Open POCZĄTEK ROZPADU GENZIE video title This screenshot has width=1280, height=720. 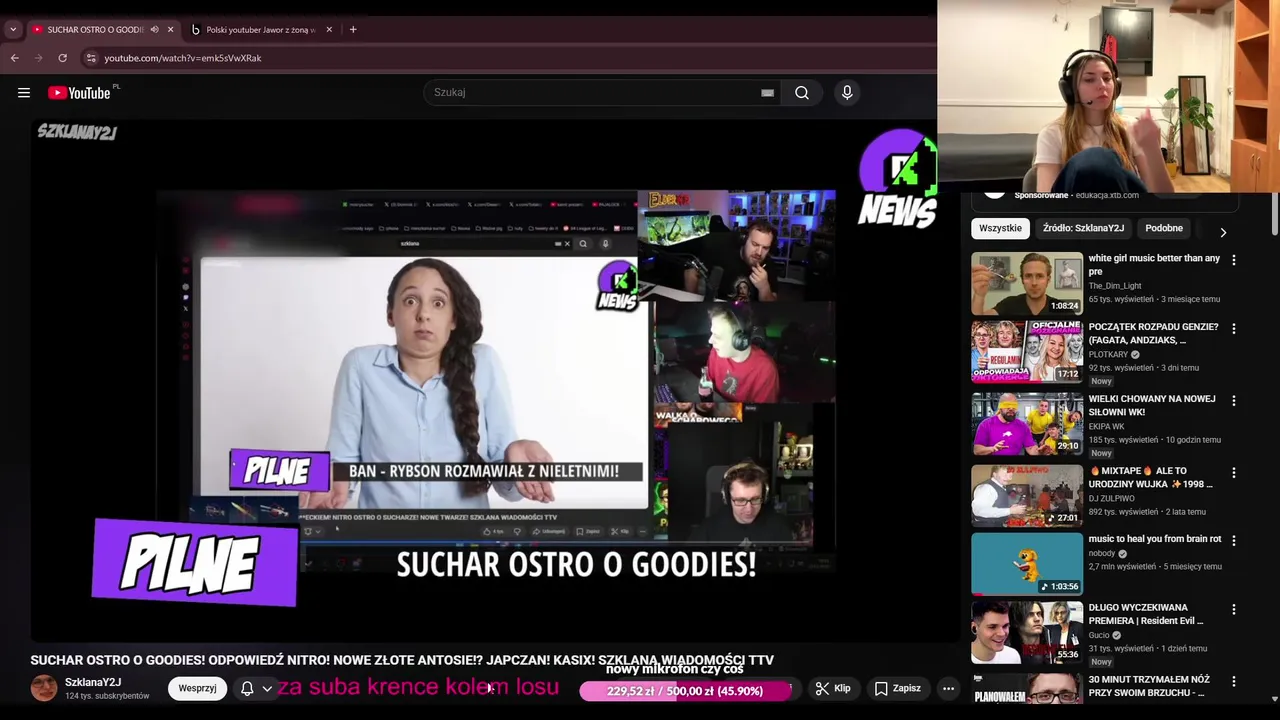click(1153, 333)
